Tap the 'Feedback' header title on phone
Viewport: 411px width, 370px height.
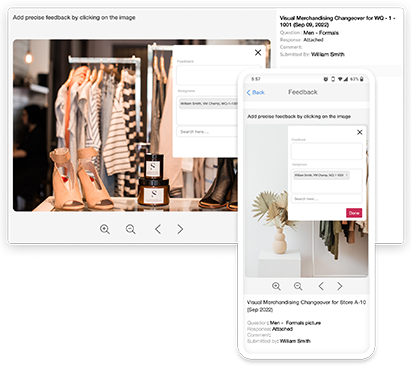(x=303, y=92)
